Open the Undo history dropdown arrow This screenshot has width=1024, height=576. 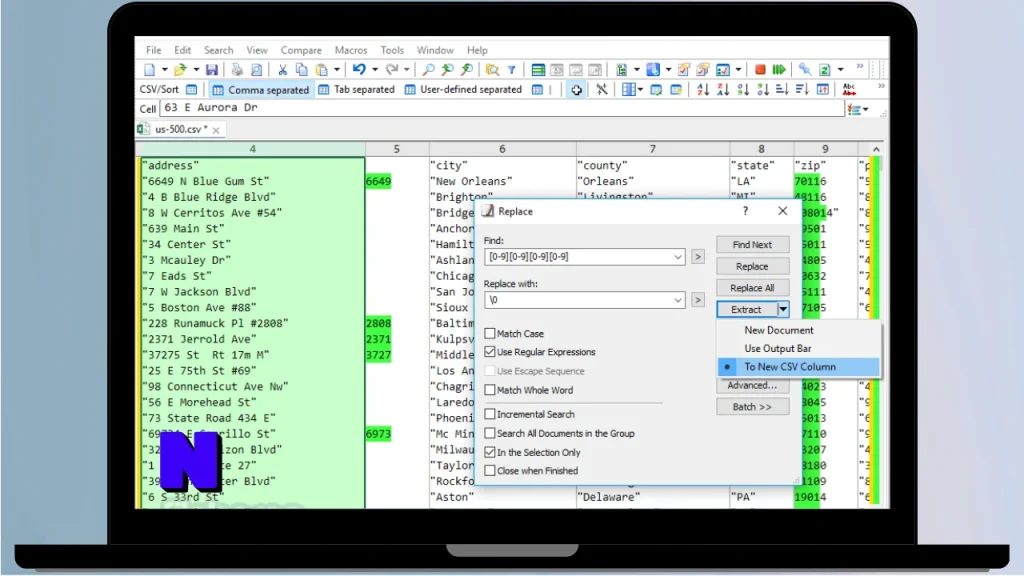coord(375,70)
